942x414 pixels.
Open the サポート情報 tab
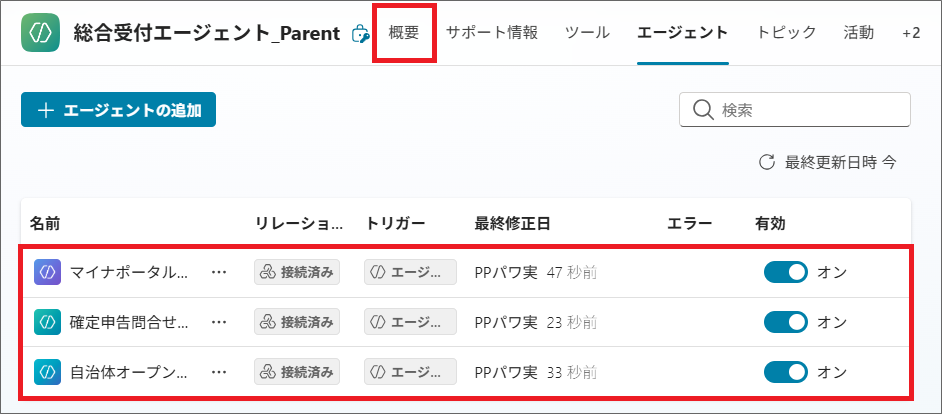coord(492,32)
